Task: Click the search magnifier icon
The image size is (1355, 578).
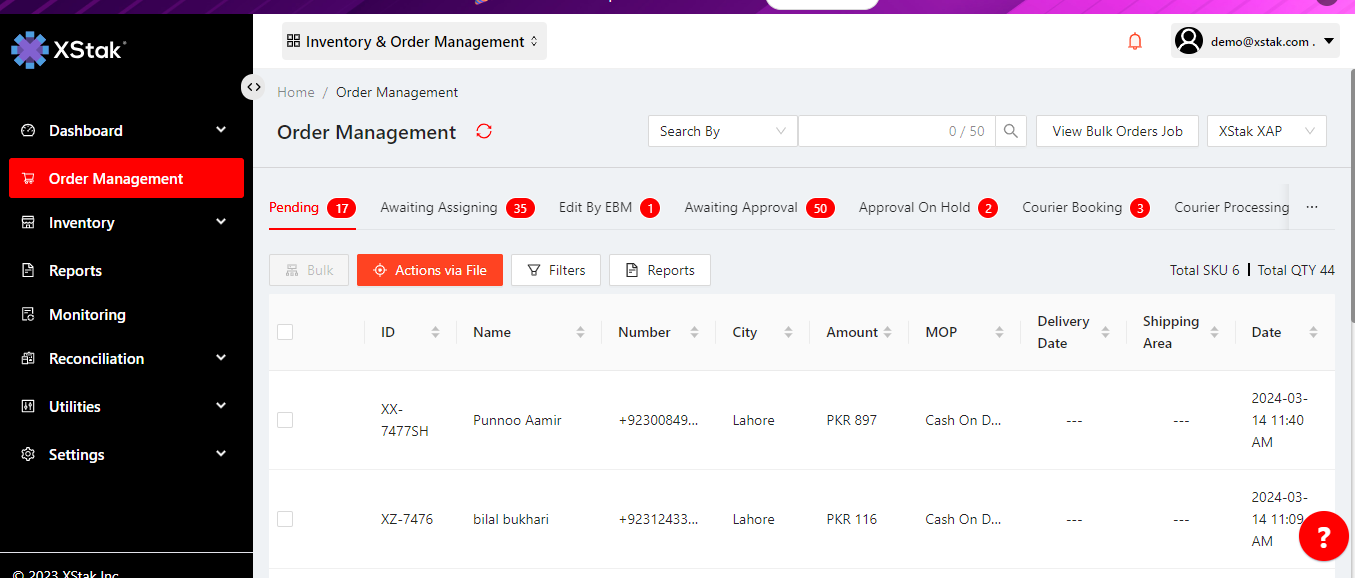Action: click(x=1011, y=131)
